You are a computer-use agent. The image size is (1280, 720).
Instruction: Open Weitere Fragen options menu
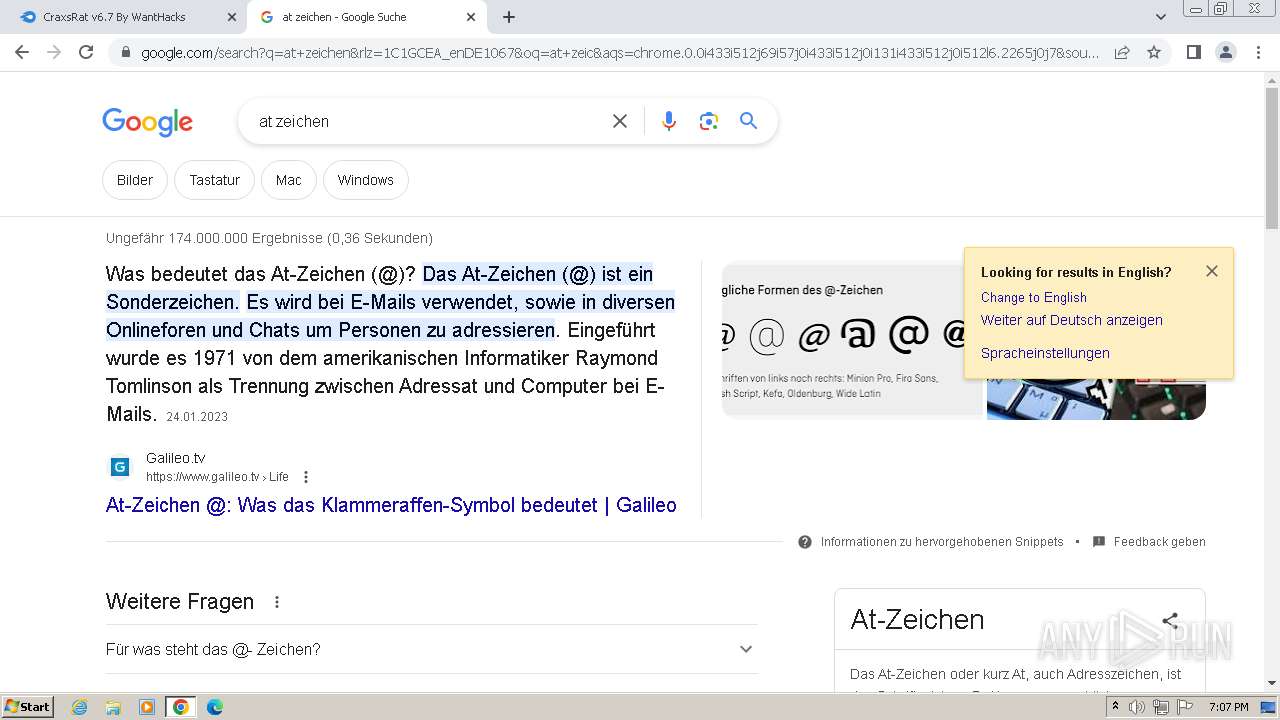tap(277, 602)
